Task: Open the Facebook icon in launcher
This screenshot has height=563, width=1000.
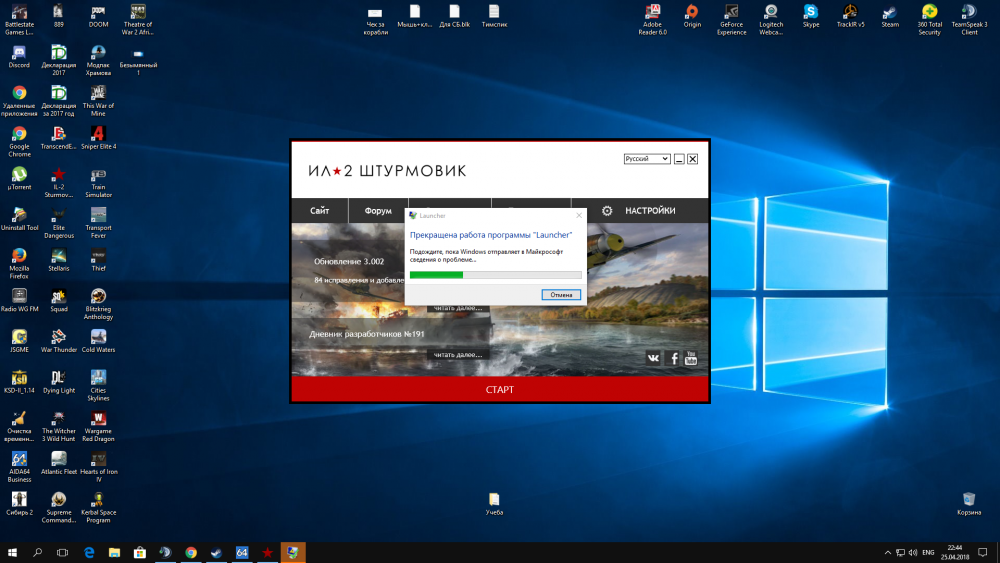Action: click(x=674, y=358)
